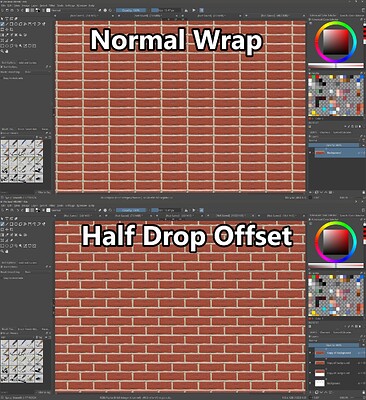Open Brush Smoothing dropdown in top Tool Options
Image resolution: width=366 pixels, height=400 pixels.
coord(37,72)
